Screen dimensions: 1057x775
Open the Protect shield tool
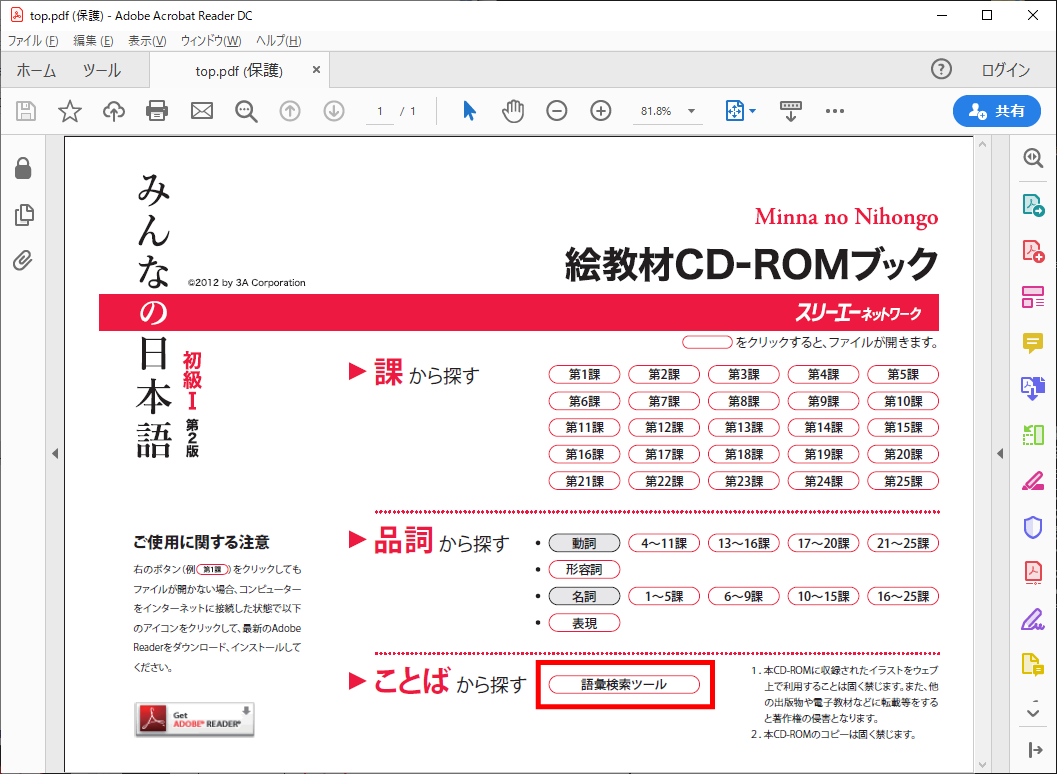[x=1033, y=528]
